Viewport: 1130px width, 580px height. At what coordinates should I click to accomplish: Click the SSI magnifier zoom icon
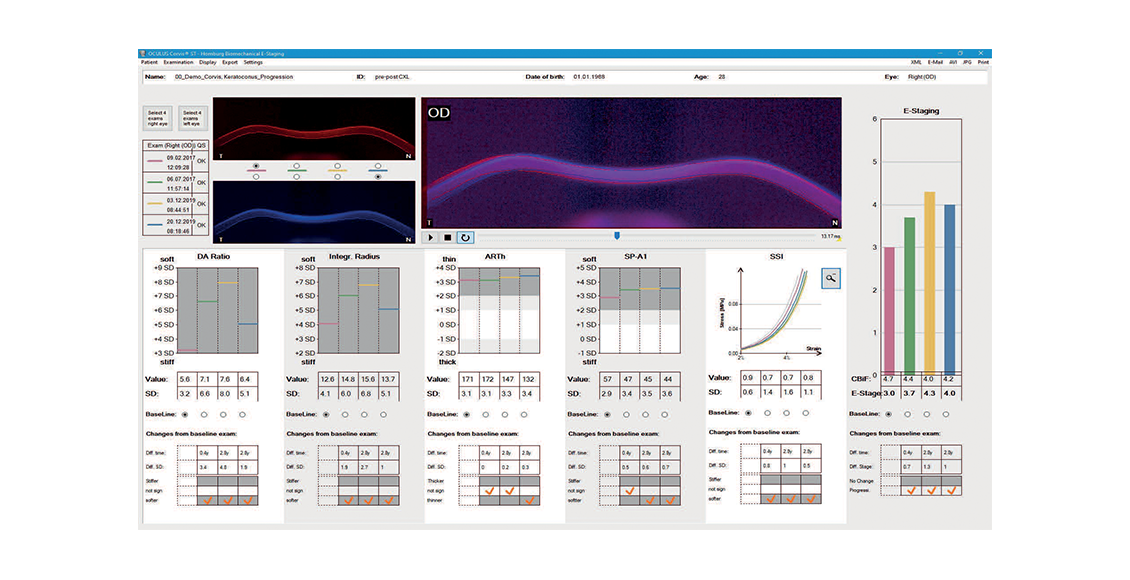(x=831, y=278)
